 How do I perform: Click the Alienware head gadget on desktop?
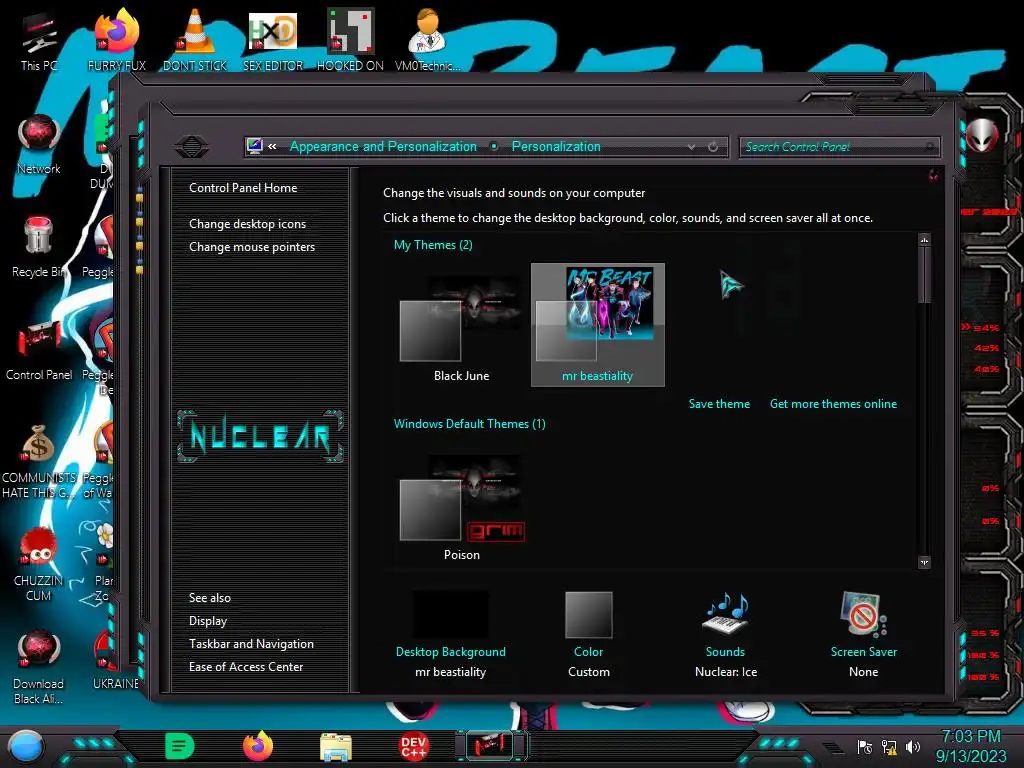pyautogui.click(x=982, y=136)
